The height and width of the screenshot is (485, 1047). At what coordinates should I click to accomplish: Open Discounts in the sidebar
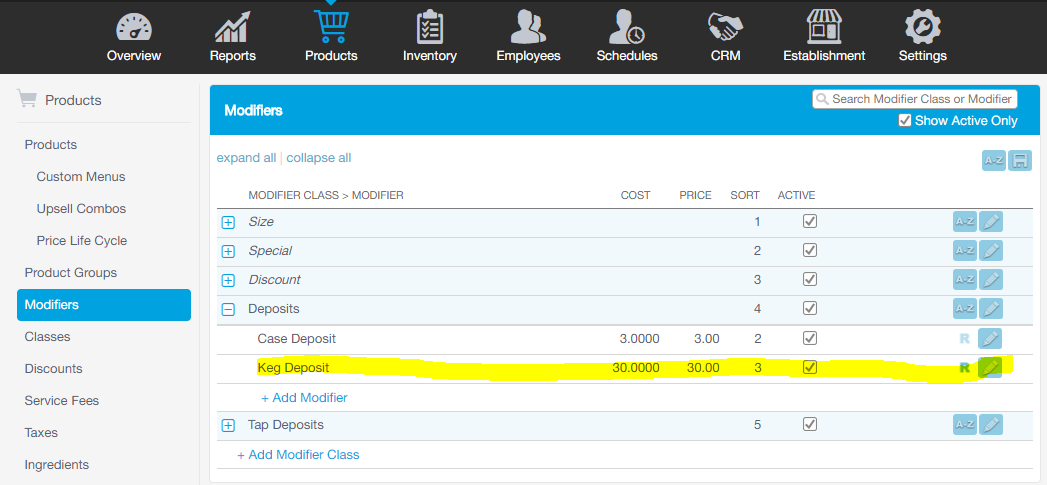(53, 369)
